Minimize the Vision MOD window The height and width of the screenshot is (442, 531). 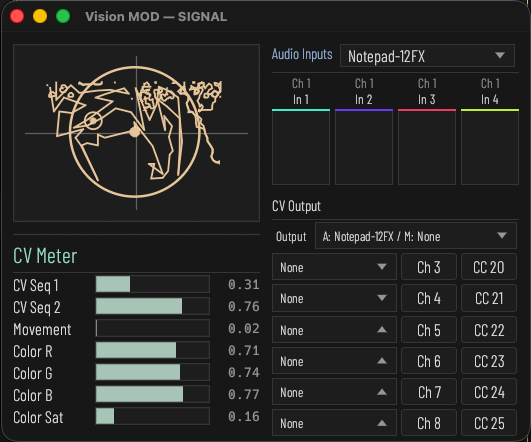40,16
